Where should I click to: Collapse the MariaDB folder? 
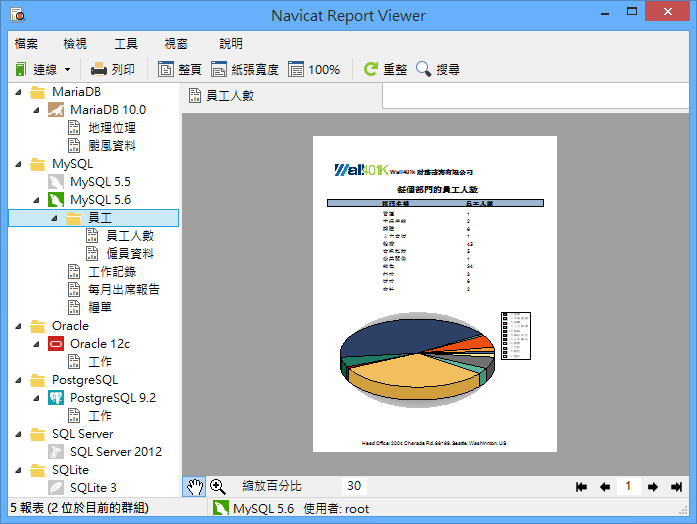(x=19, y=92)
